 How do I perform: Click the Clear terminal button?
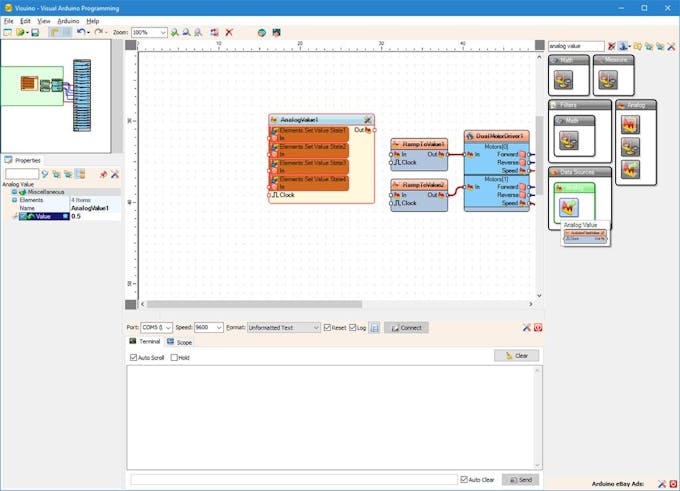click(x=517, y=356)
